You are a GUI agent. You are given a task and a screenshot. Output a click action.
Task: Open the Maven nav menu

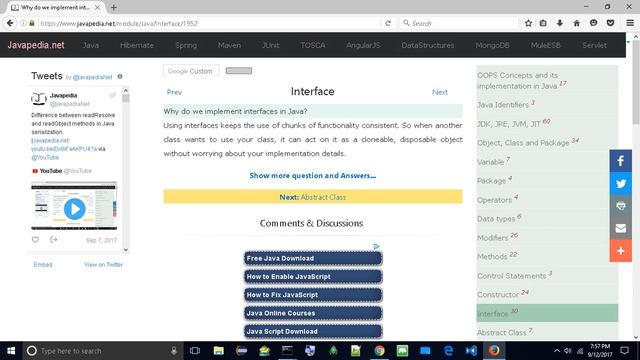point(229,45)
